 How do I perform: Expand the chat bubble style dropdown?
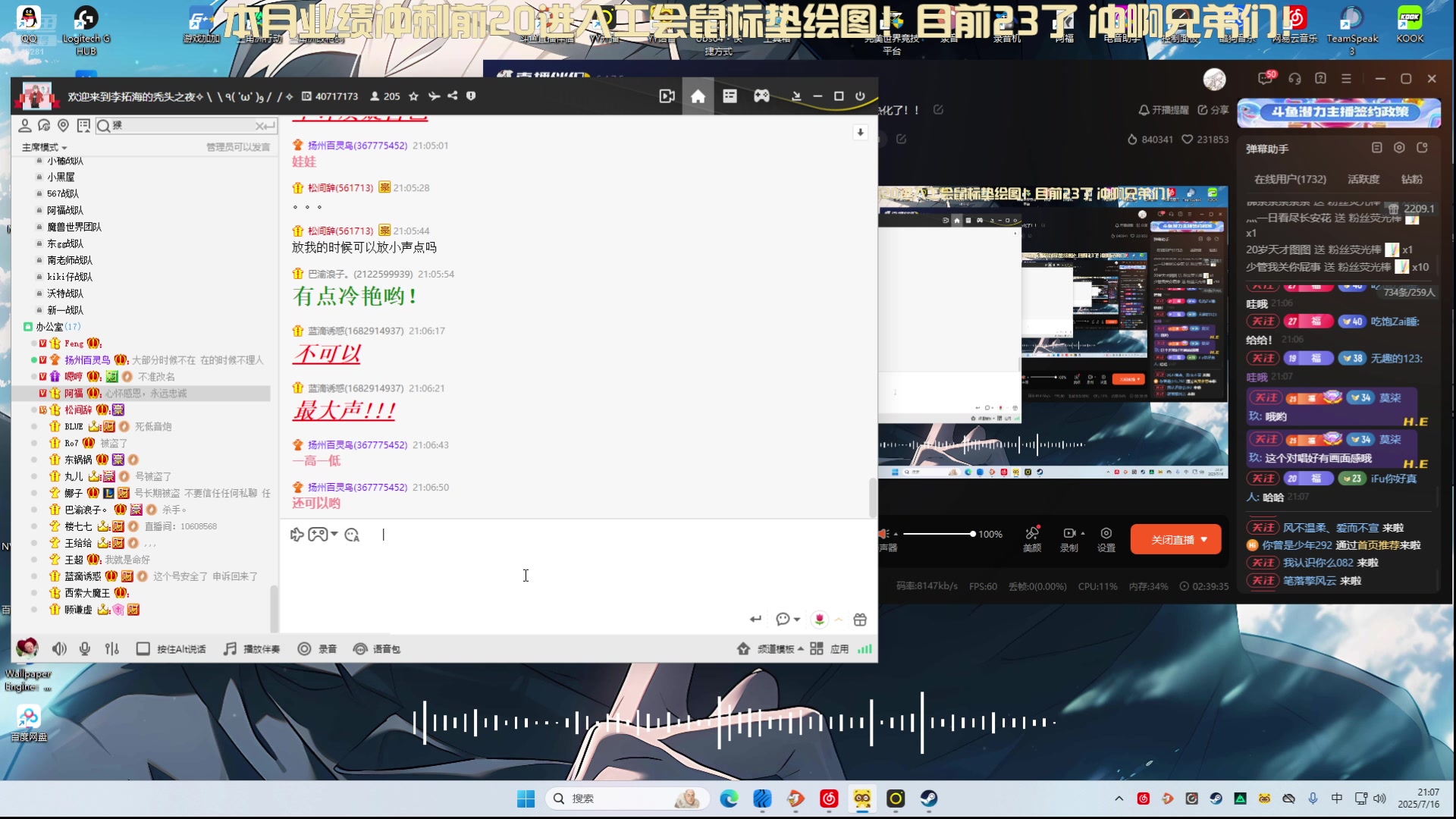tap(797, 620)
